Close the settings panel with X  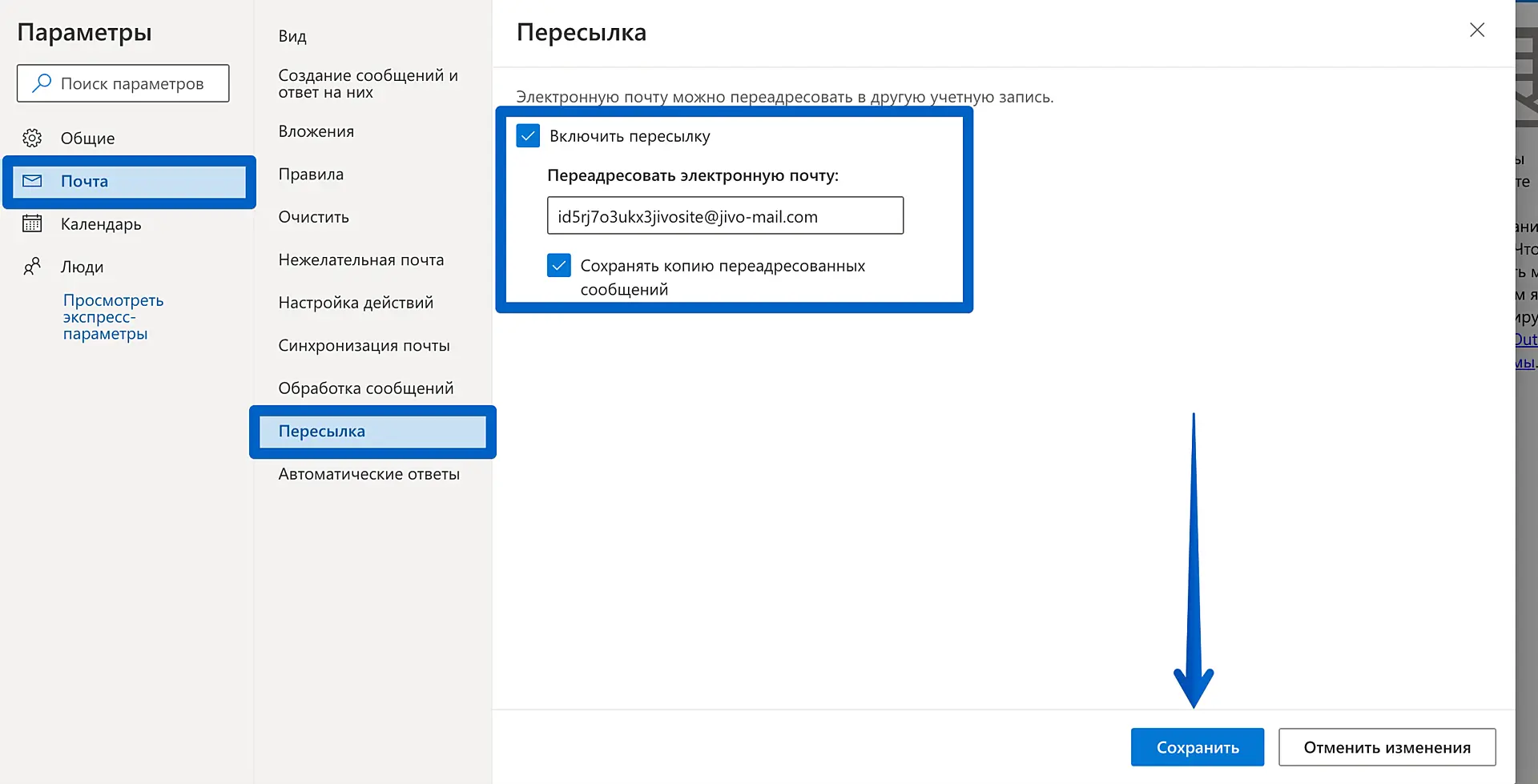(x=1477, y=30)
